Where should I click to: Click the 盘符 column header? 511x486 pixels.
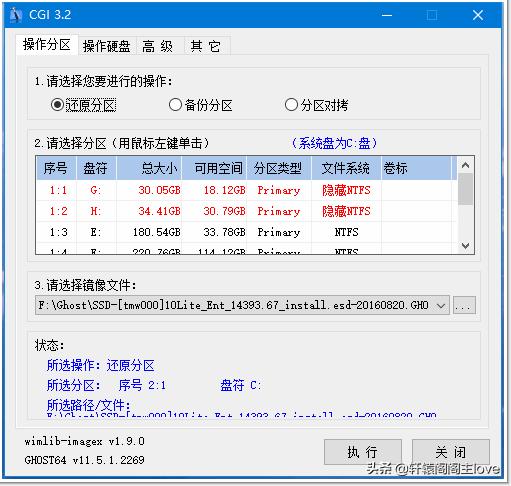[x=96, y=168]
